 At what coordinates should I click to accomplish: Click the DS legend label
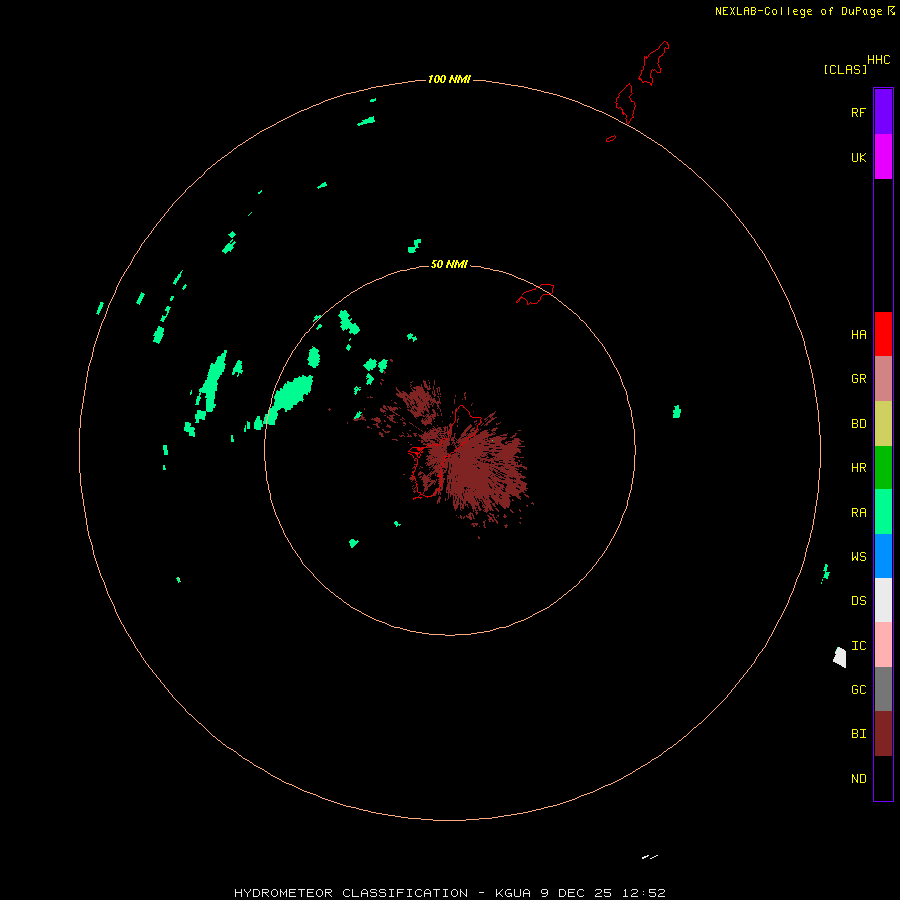click(858, 601)
